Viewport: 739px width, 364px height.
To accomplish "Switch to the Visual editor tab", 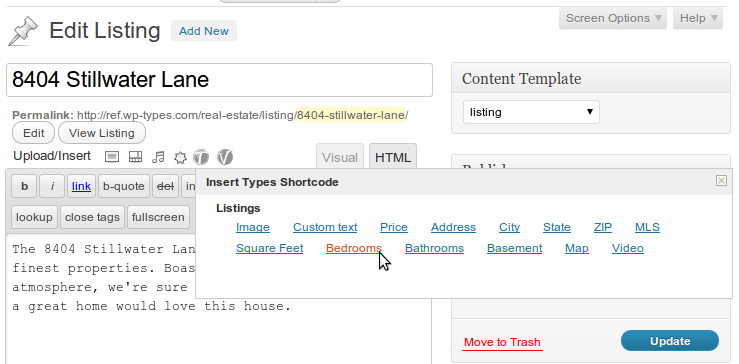I will click(340, 157).
